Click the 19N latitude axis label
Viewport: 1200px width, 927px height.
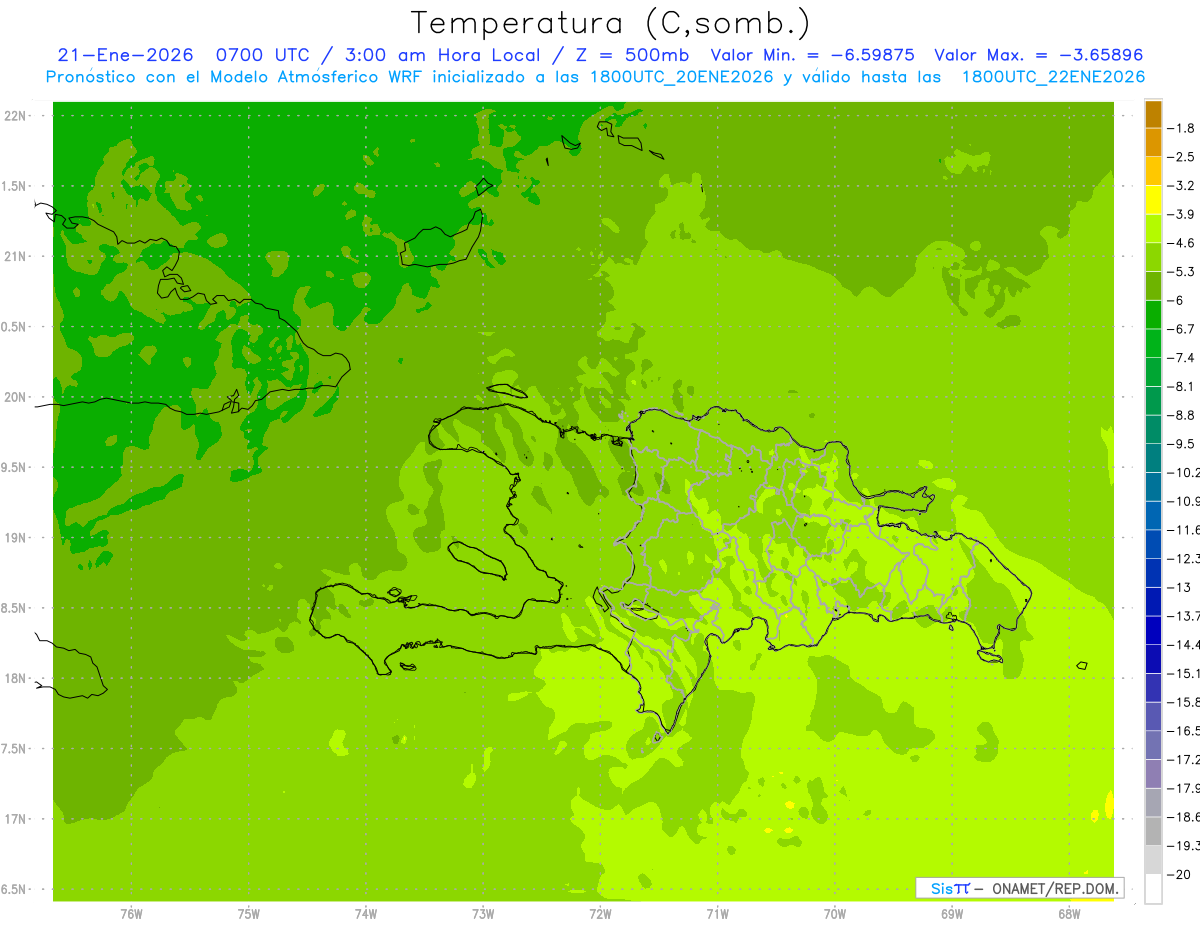point(16,538)
